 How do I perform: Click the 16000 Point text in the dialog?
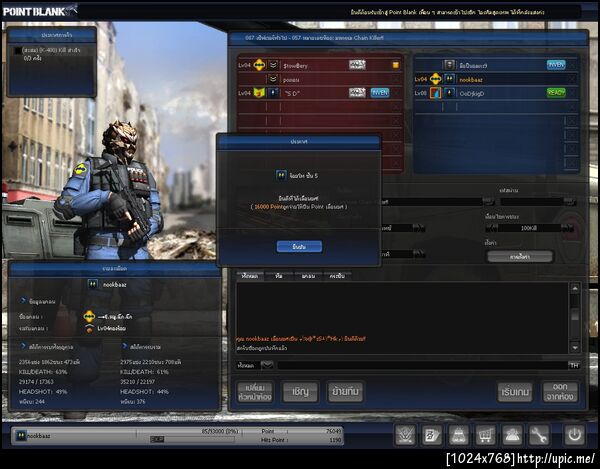(x=268, y=207)
